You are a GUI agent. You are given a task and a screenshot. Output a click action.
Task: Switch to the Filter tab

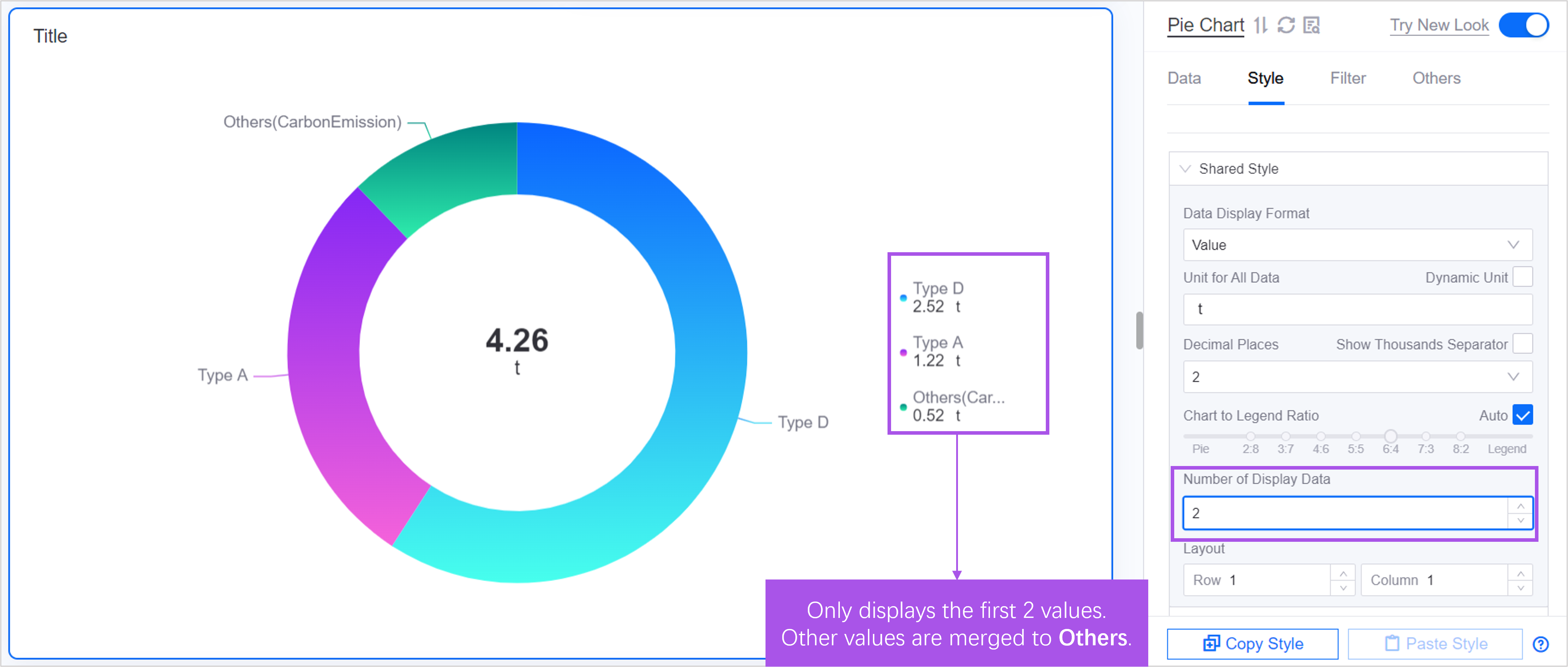click(1348, 79)
